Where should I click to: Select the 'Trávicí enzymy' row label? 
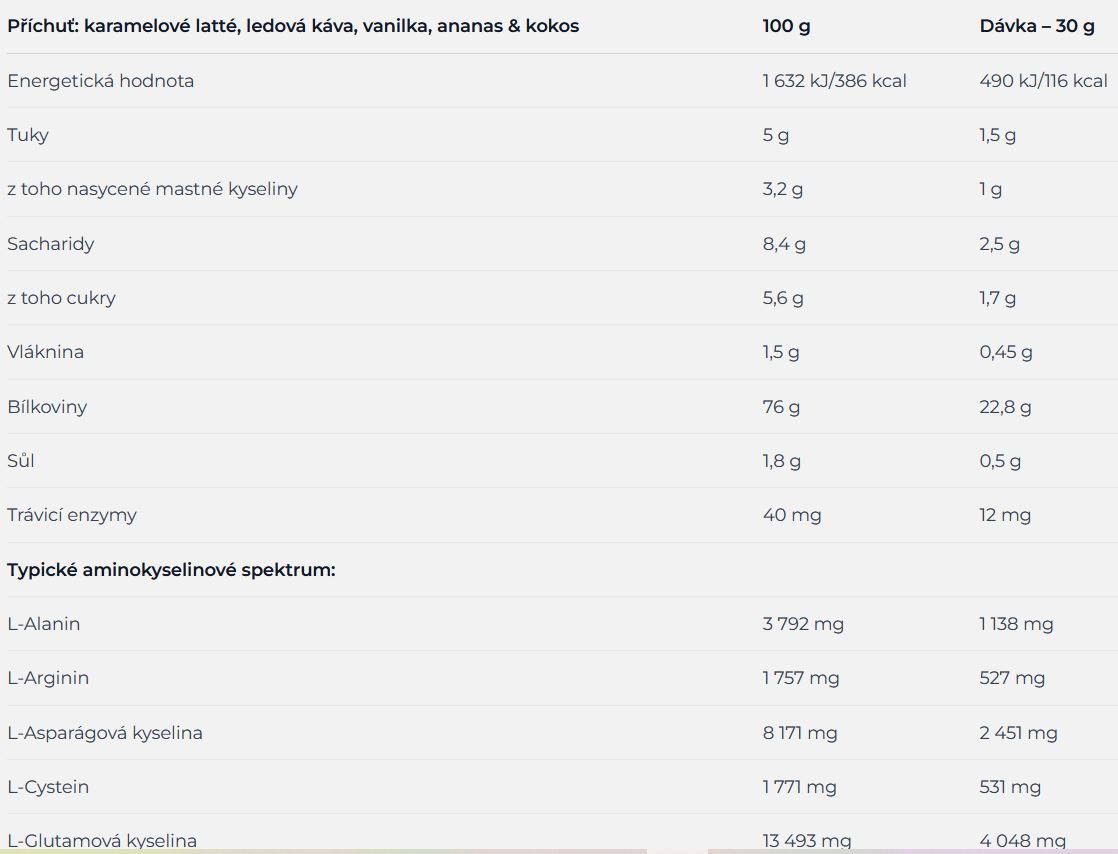(72, 515)
